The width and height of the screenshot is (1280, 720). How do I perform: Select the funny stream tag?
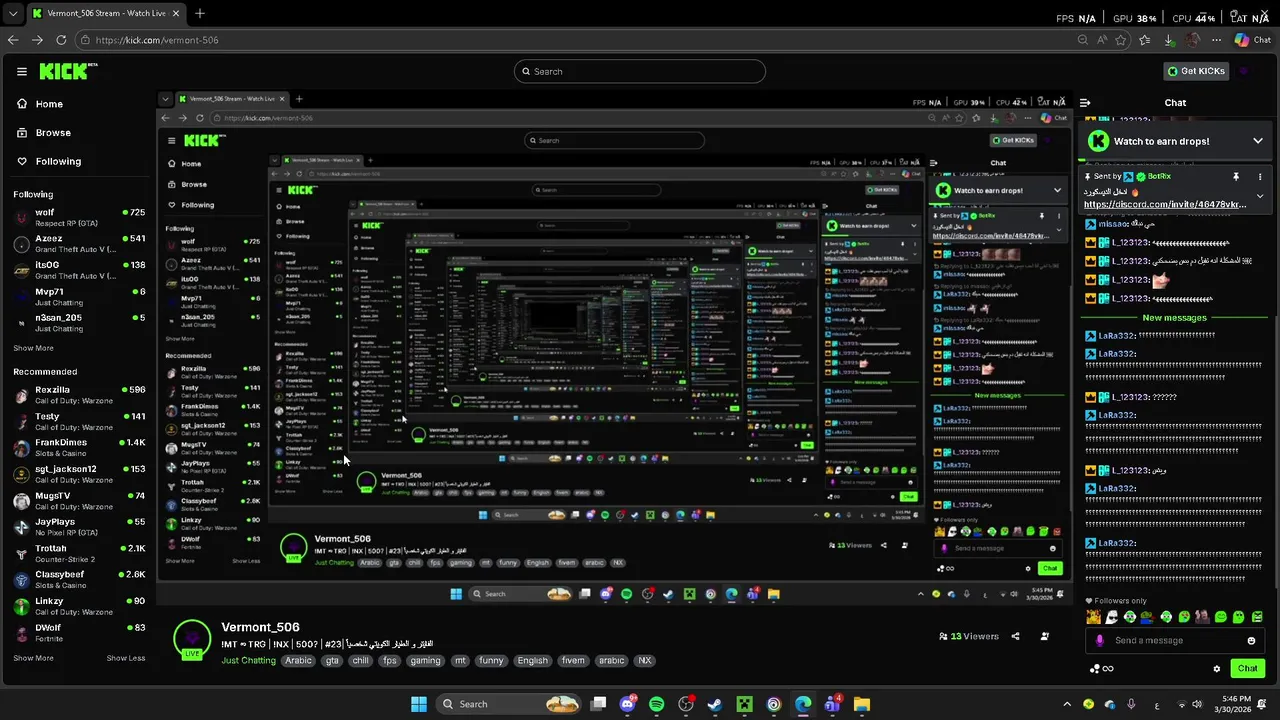[491, 661]
